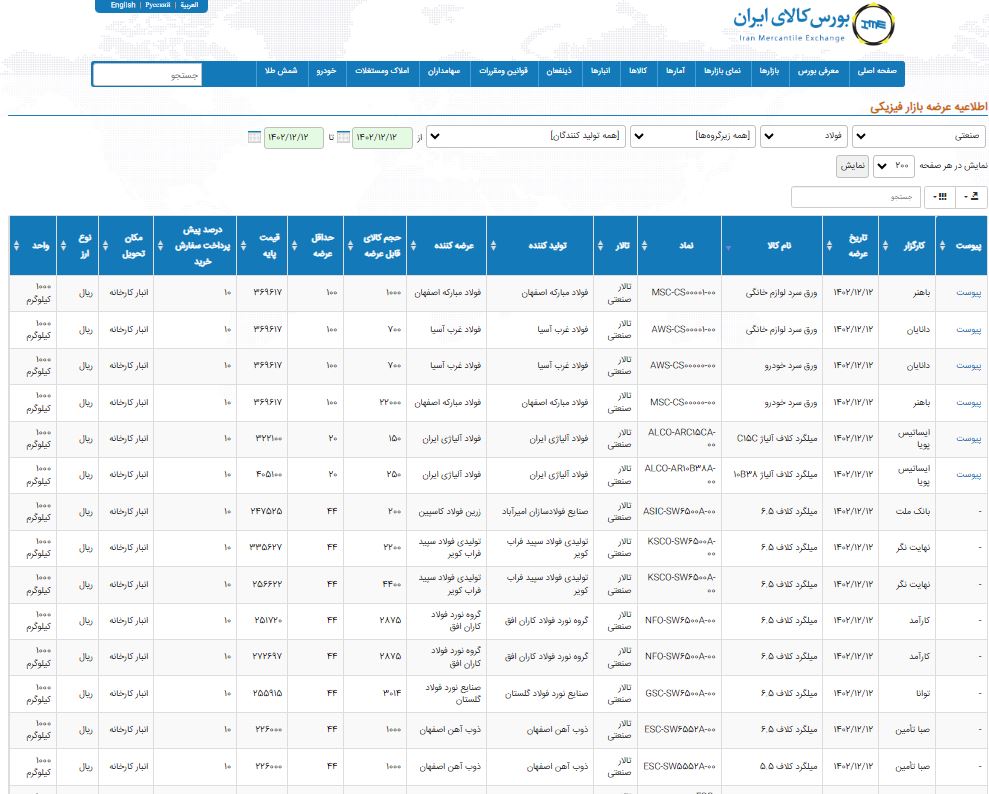Open the انبارها menu

[600, 71]
